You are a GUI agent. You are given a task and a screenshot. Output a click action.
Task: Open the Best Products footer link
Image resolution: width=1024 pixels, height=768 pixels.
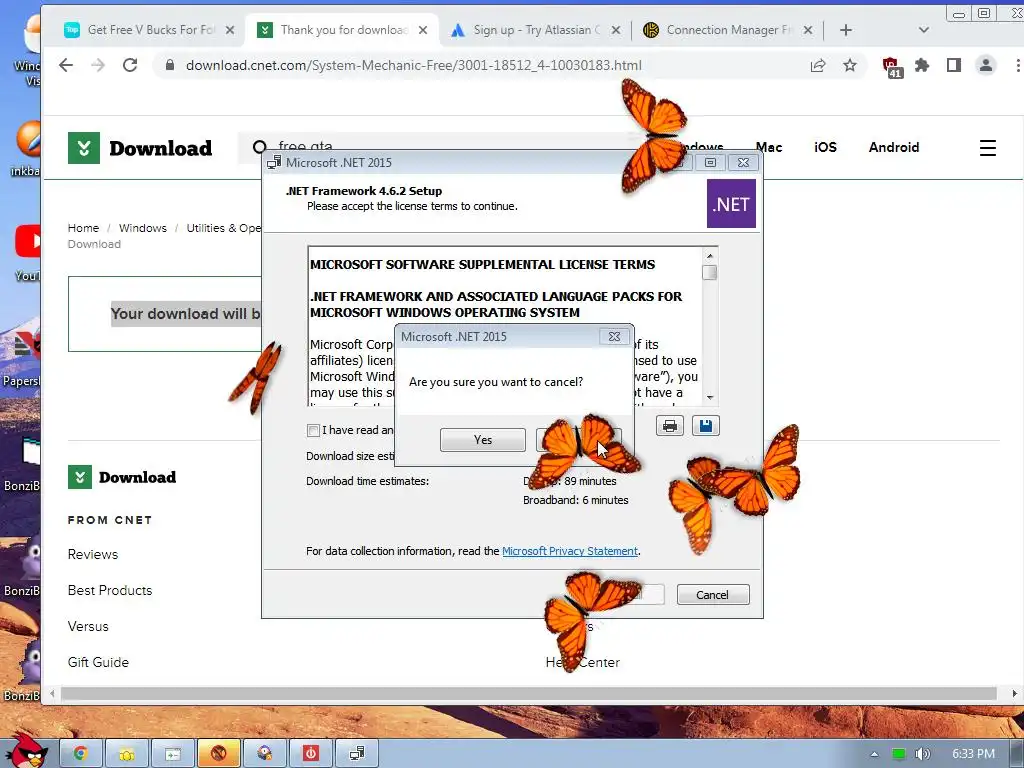(110, 590)
